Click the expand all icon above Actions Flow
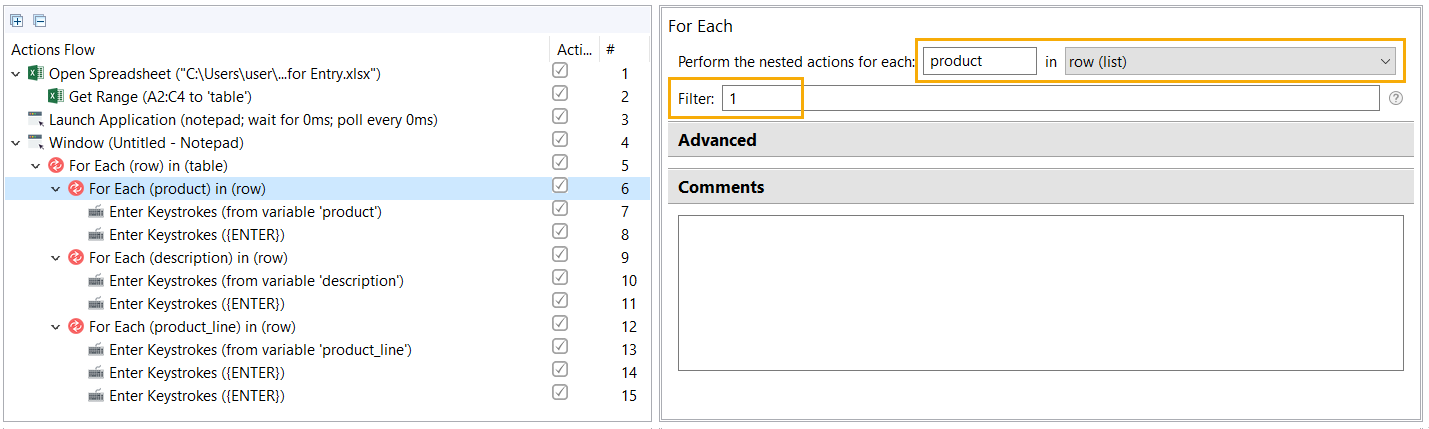This screenshot has width=1429, height=429. point(17,20)
